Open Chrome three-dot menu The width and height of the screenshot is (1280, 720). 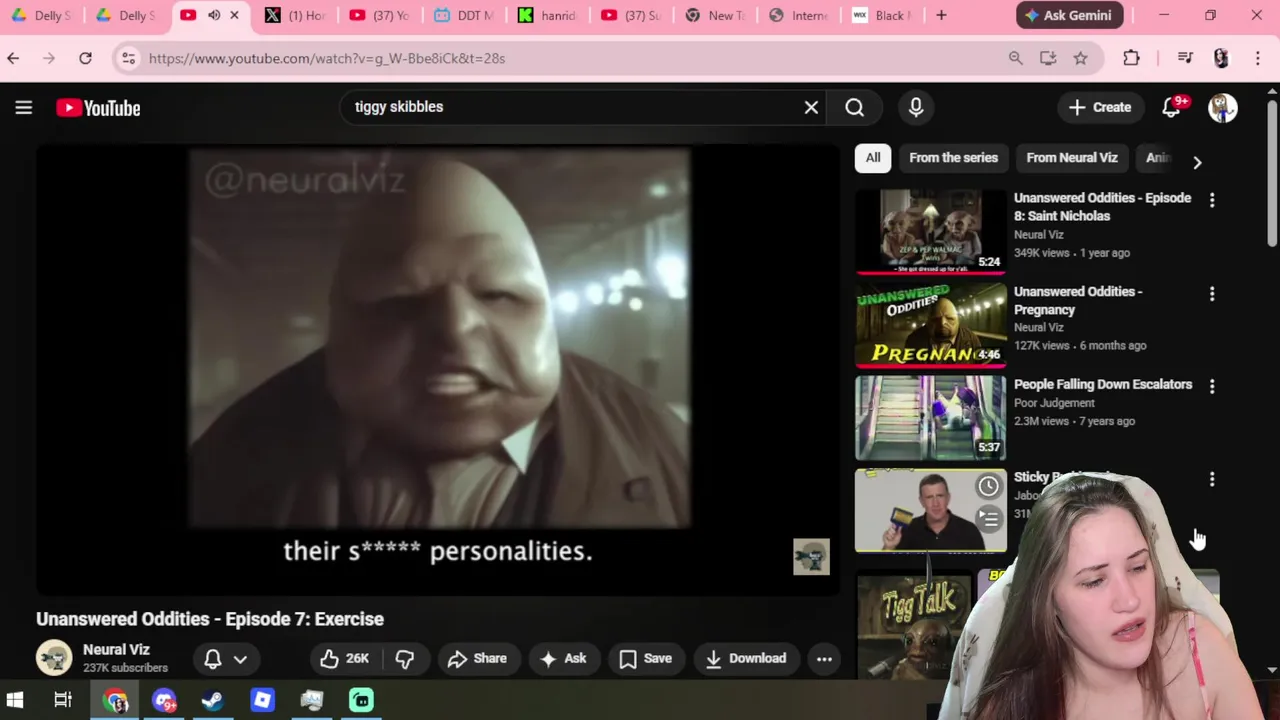pos(1258,58)
